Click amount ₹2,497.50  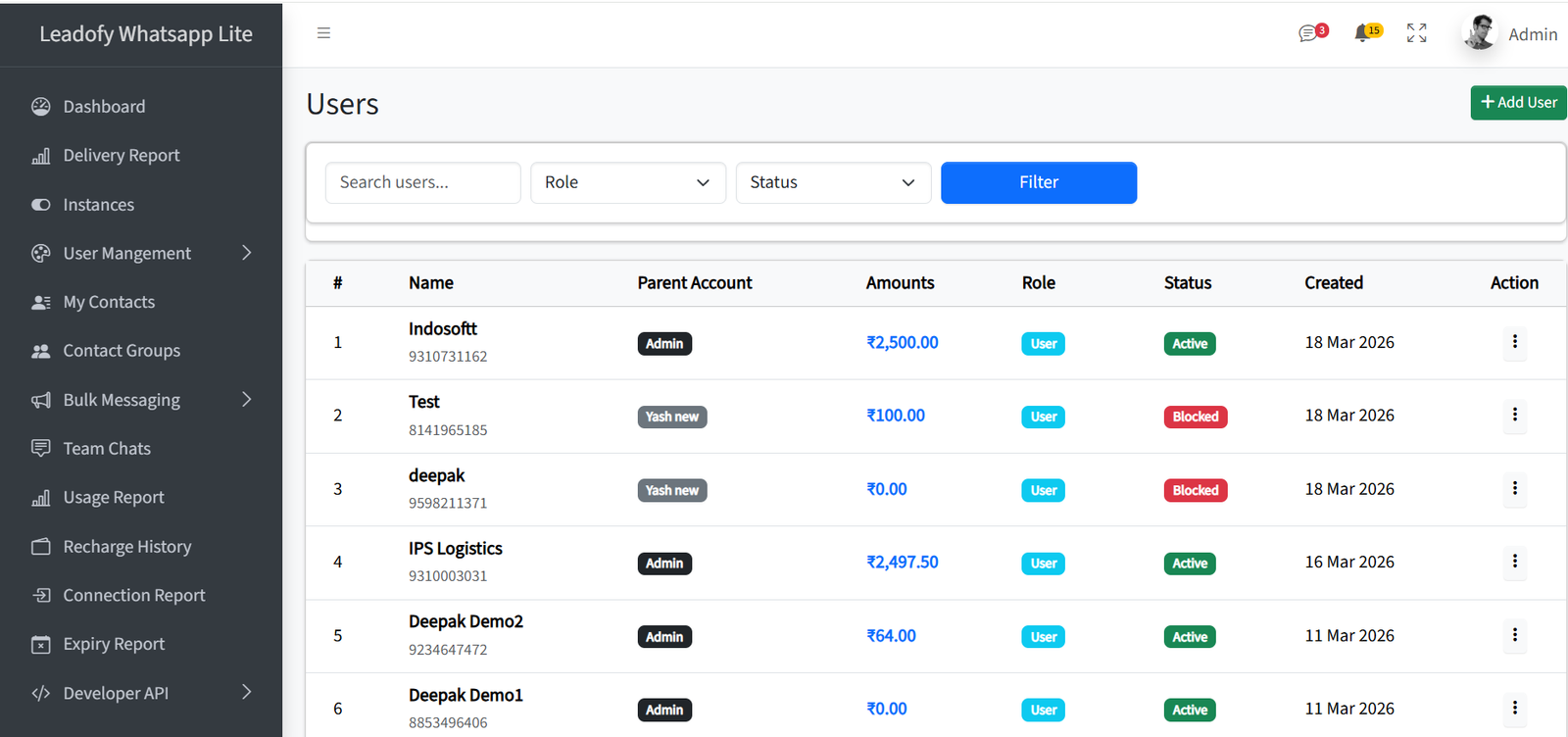point(903,562)
